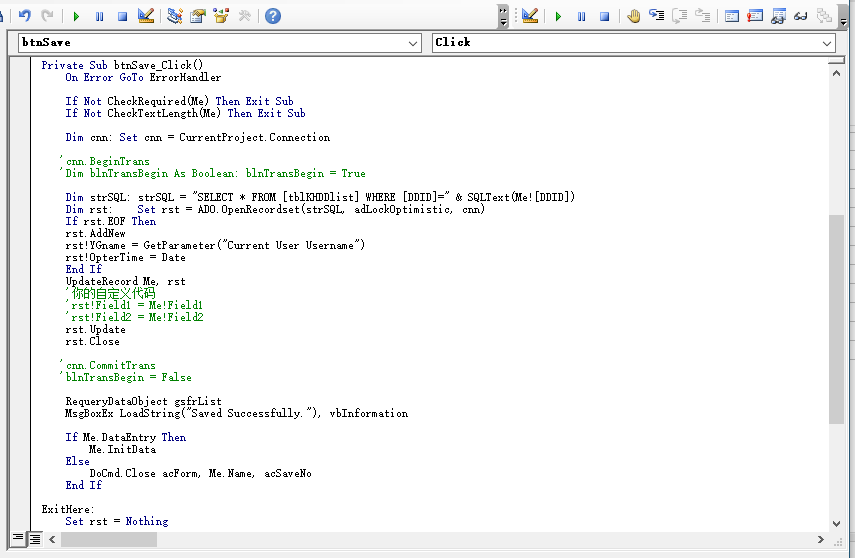Click the Step Into debug icon

pos(657,16)
